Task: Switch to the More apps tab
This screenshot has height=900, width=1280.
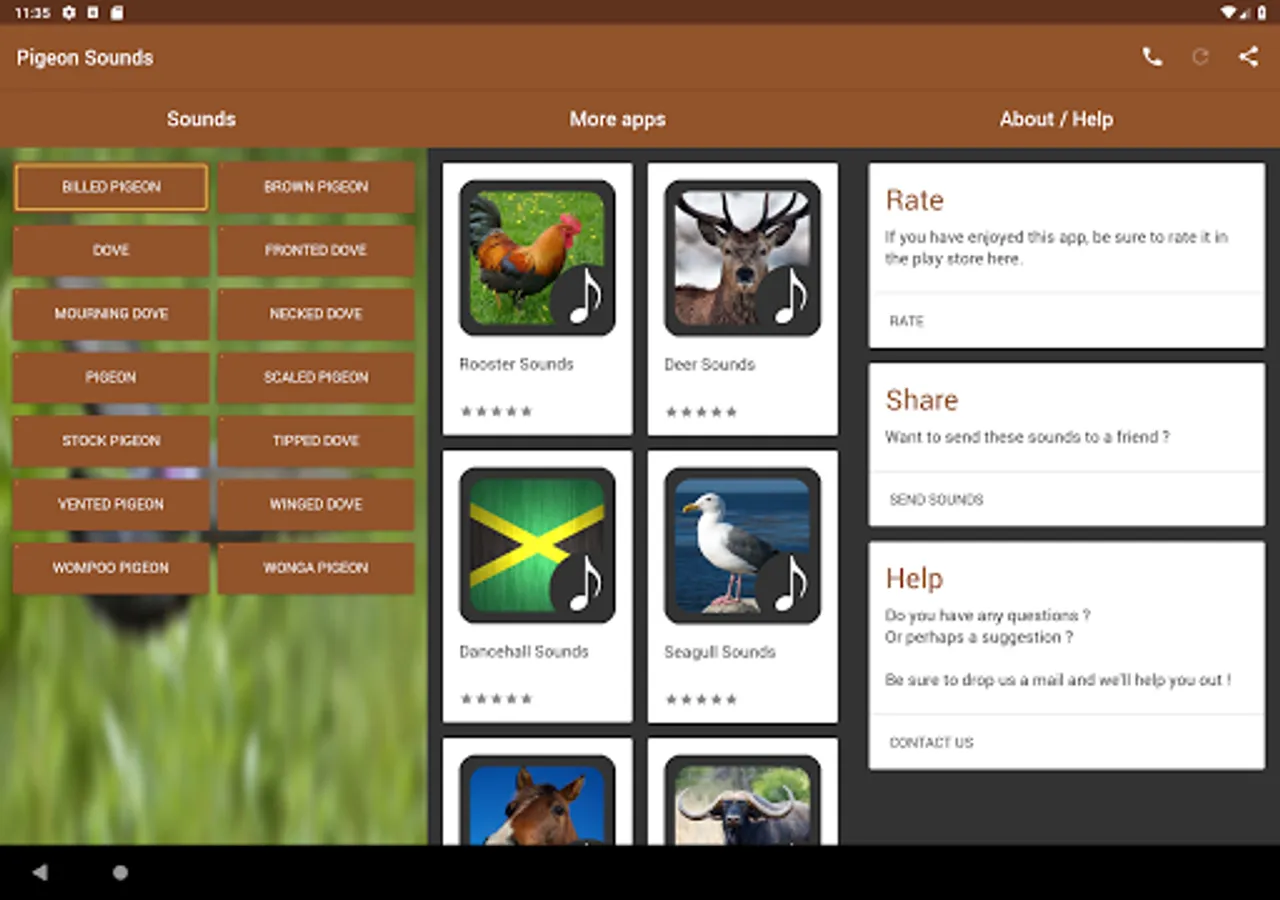Action: pos(617,119)
